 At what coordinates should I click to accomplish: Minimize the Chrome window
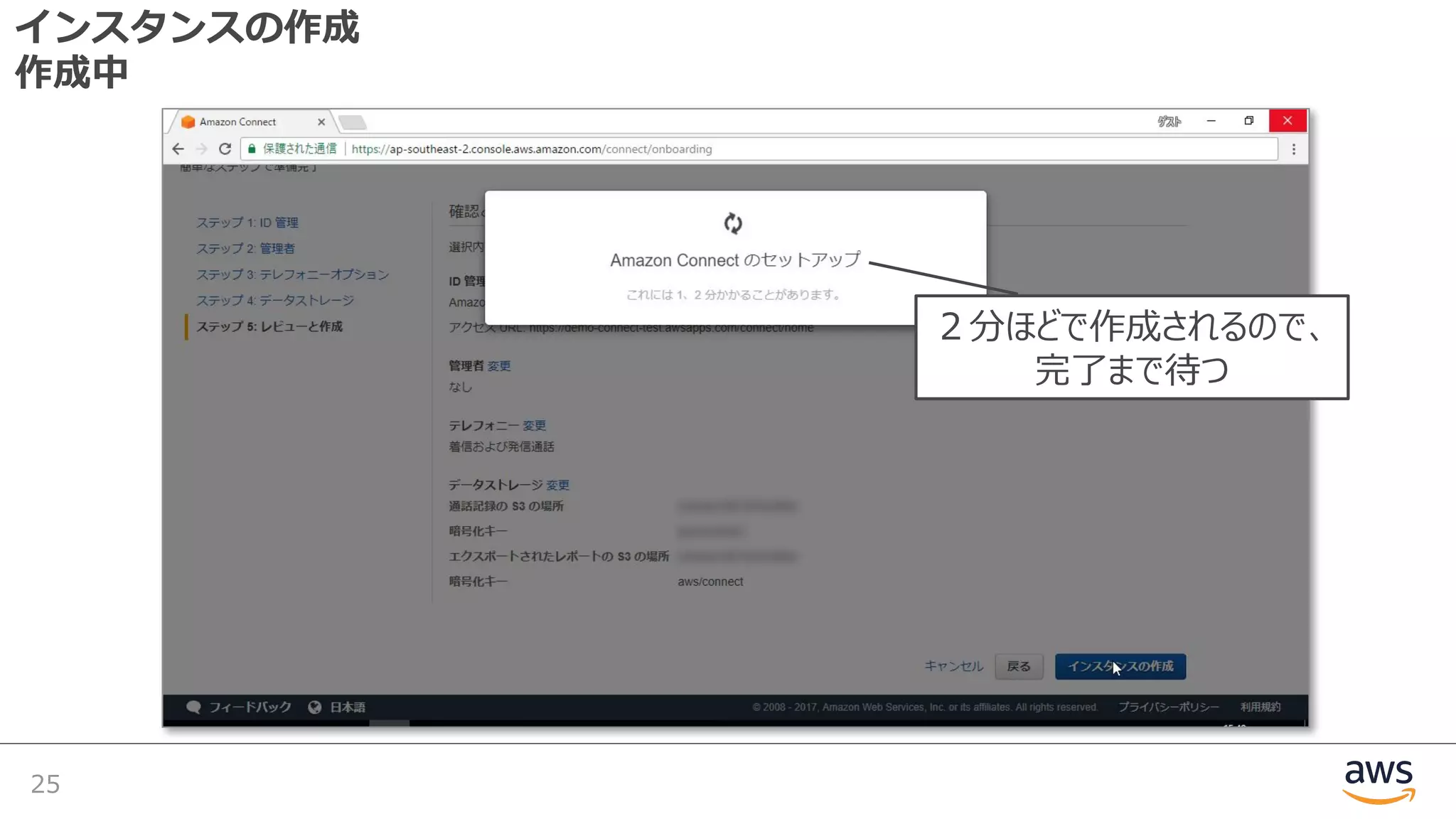point(1211,121)
